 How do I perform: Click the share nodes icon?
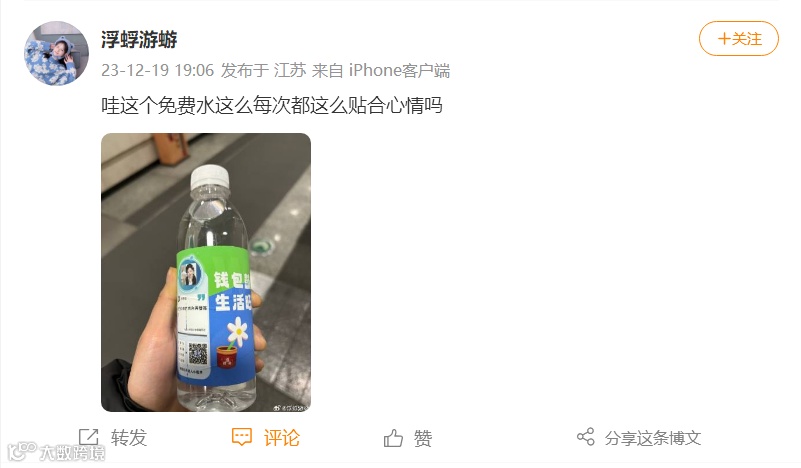point(586,437)
